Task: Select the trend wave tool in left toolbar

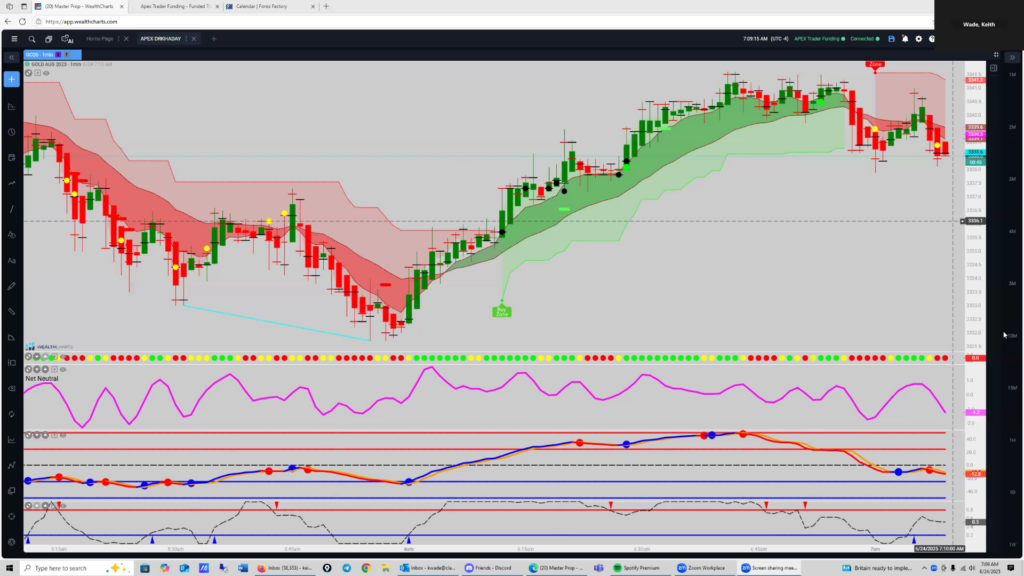Action: [12, 184]
